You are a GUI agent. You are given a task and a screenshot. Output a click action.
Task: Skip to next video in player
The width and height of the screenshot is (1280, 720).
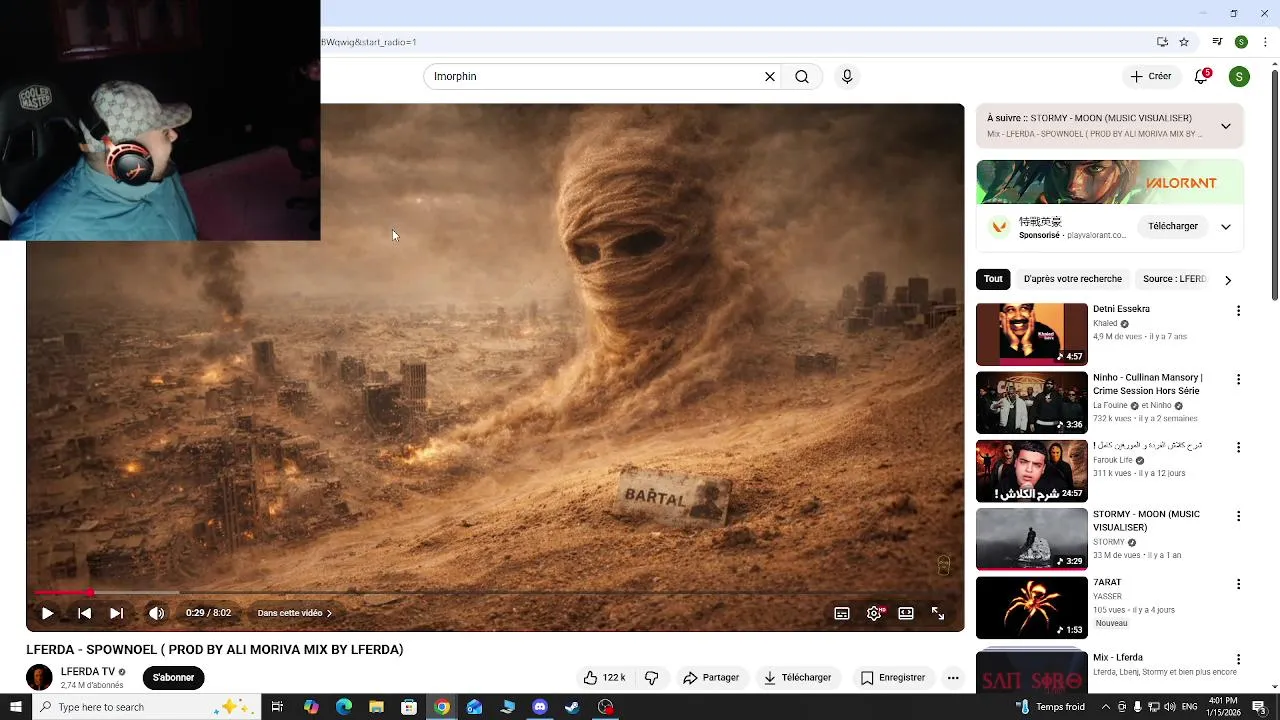(116, 613)
